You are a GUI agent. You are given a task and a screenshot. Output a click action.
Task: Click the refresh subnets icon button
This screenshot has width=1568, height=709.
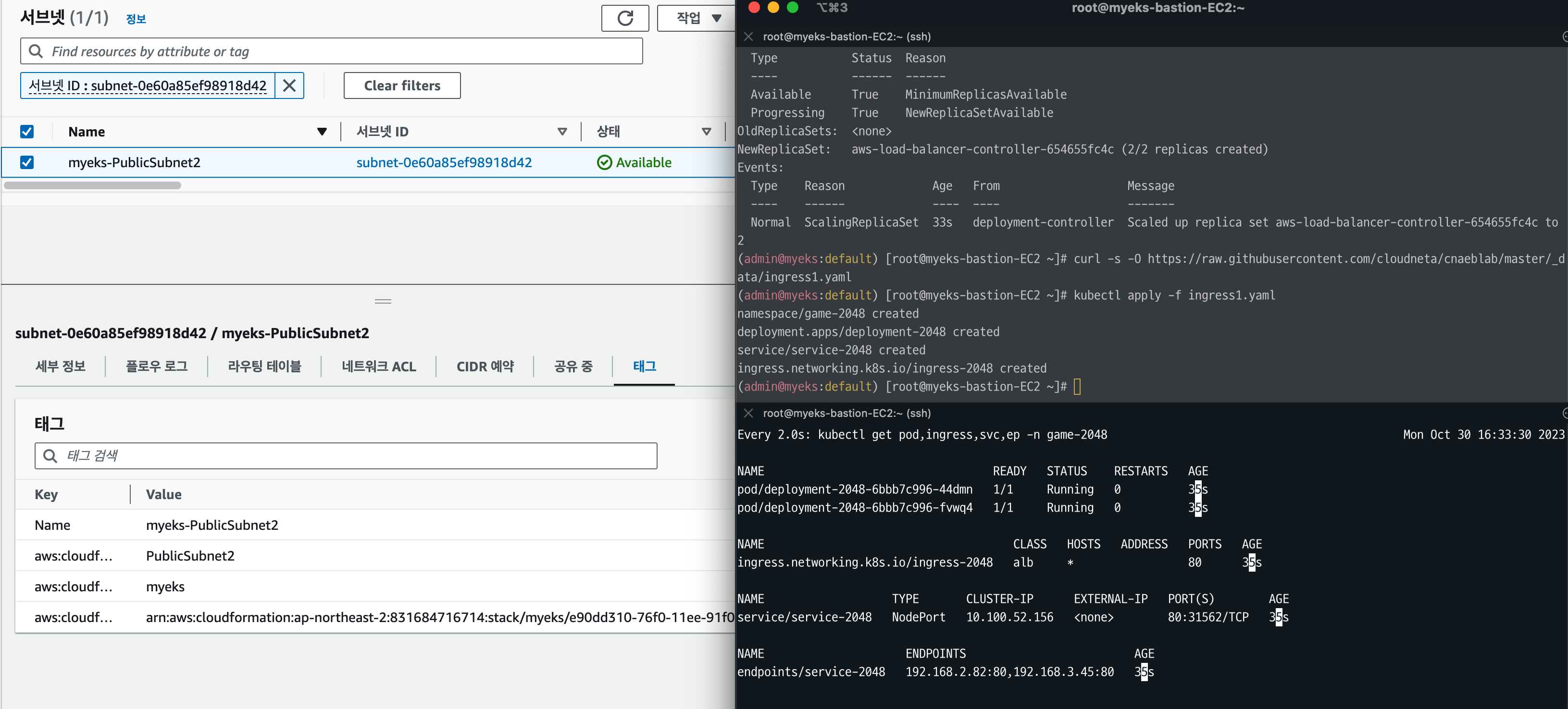coord(624,18)
